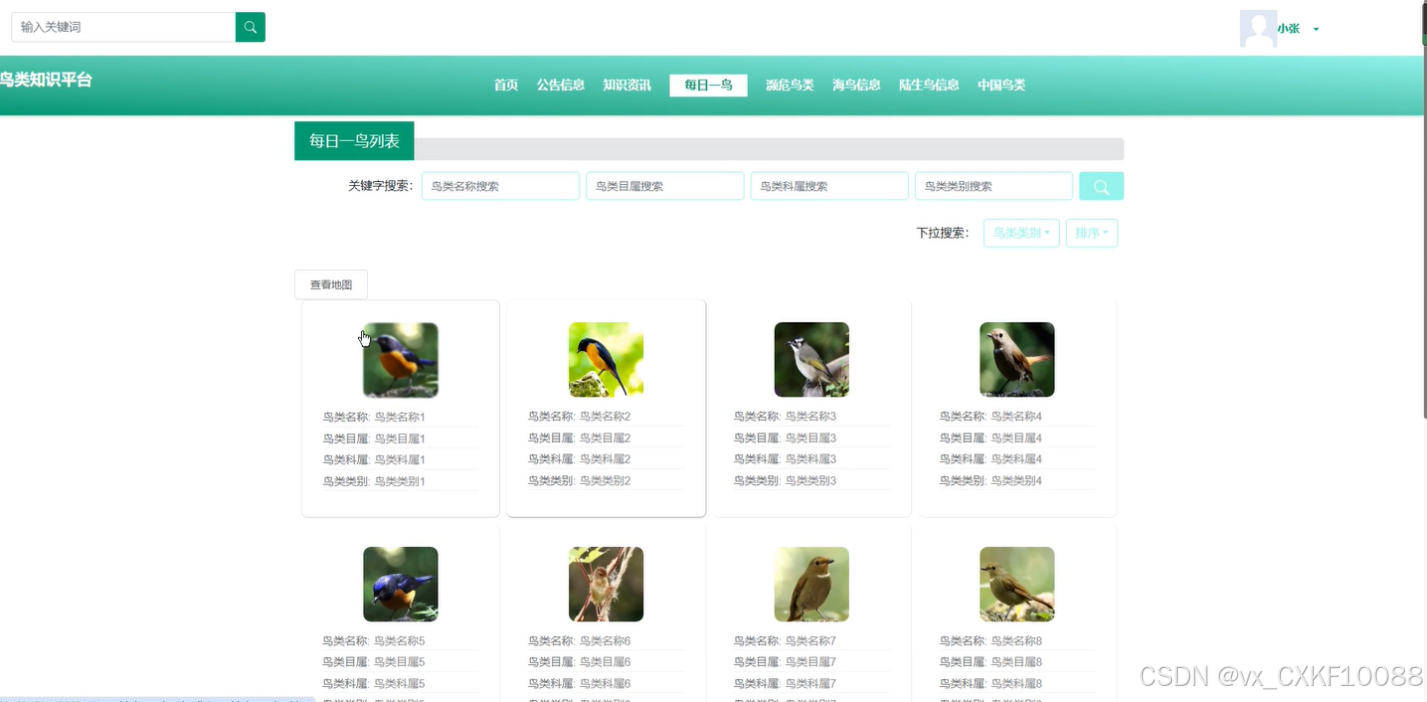Open the 陆生鸟信息 menu item
The height and width of the screenshot is (702, 1427).
929,85
